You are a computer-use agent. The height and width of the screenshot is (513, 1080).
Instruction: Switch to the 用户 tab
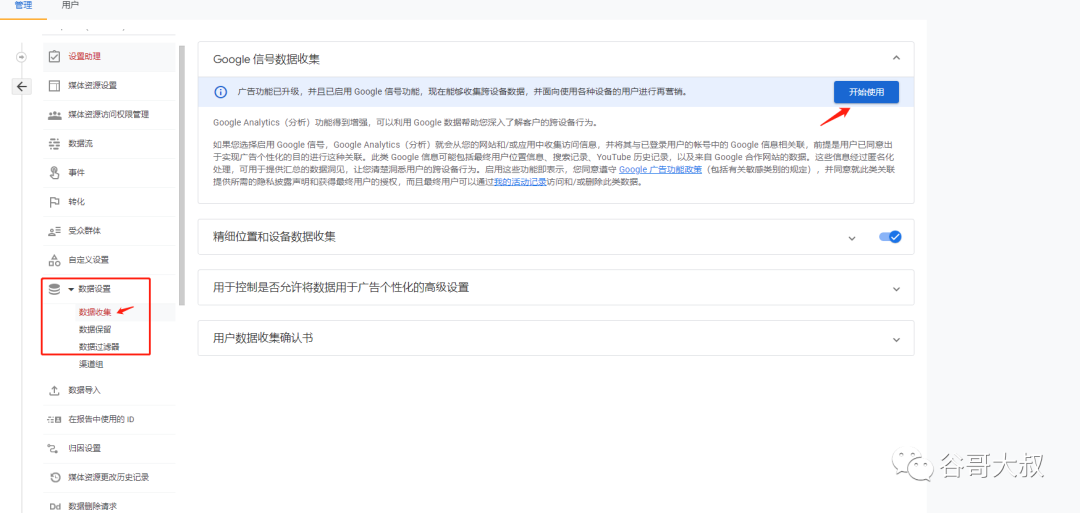point(70,6)
